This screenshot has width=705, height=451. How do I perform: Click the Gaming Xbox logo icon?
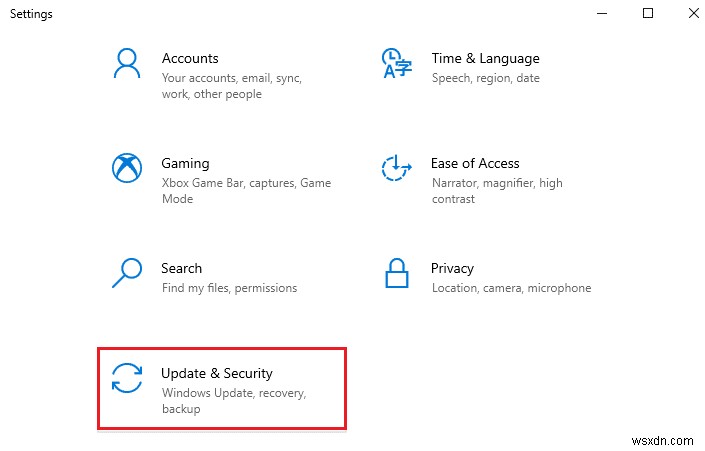127,169
